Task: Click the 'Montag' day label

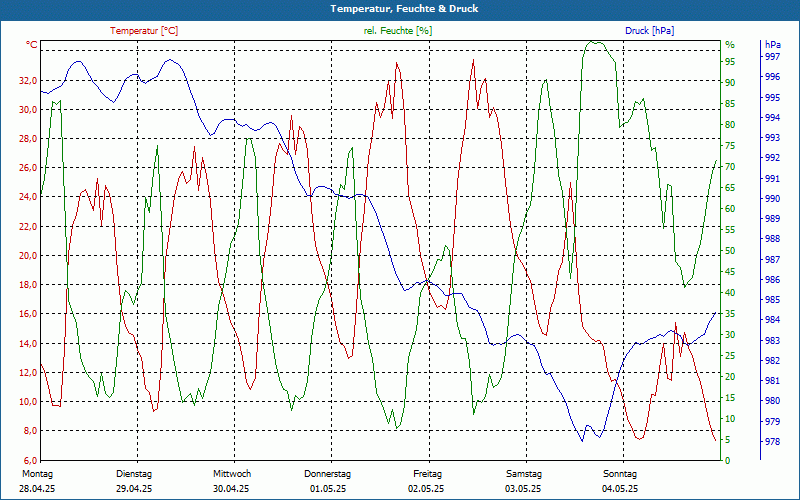Action: click(x=37, y=474)
